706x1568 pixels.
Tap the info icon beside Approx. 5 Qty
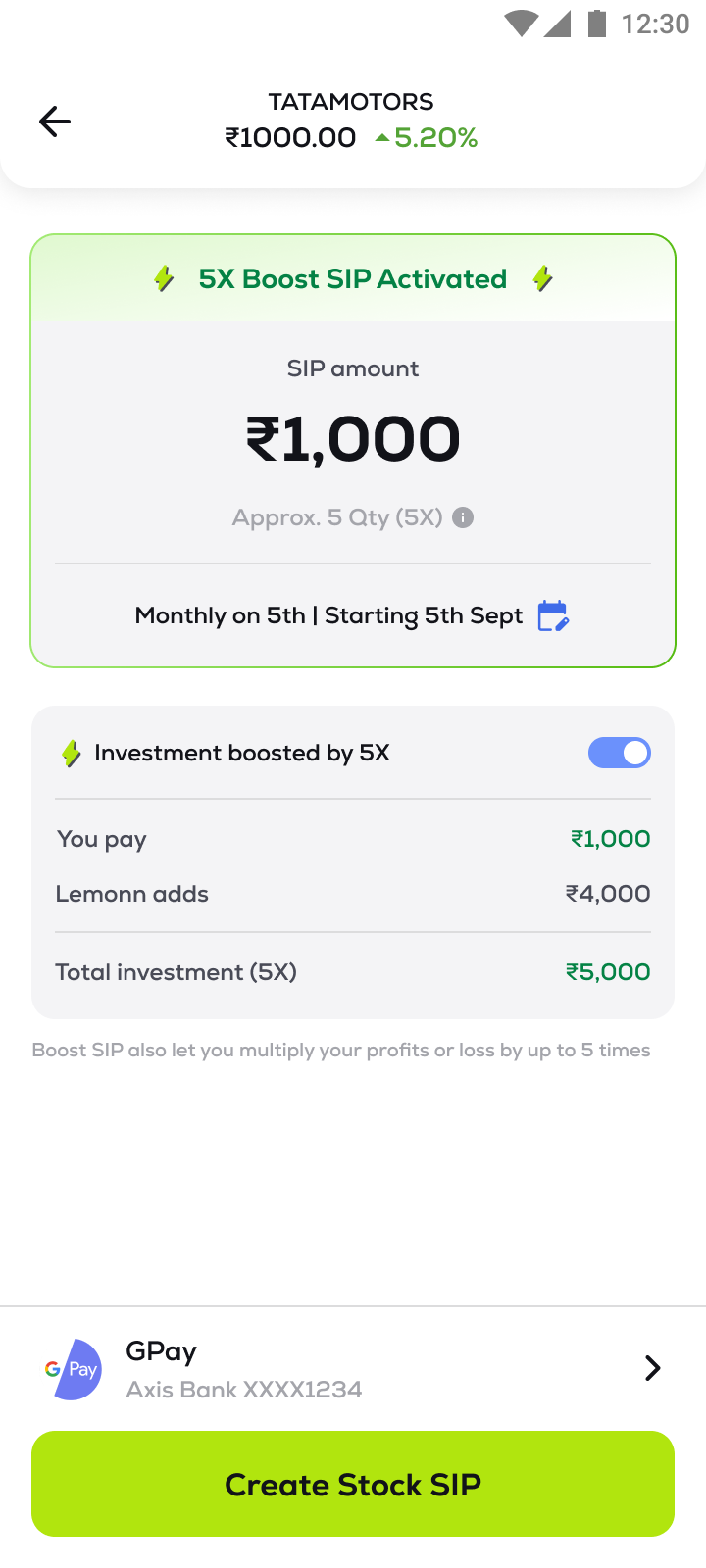463,517
